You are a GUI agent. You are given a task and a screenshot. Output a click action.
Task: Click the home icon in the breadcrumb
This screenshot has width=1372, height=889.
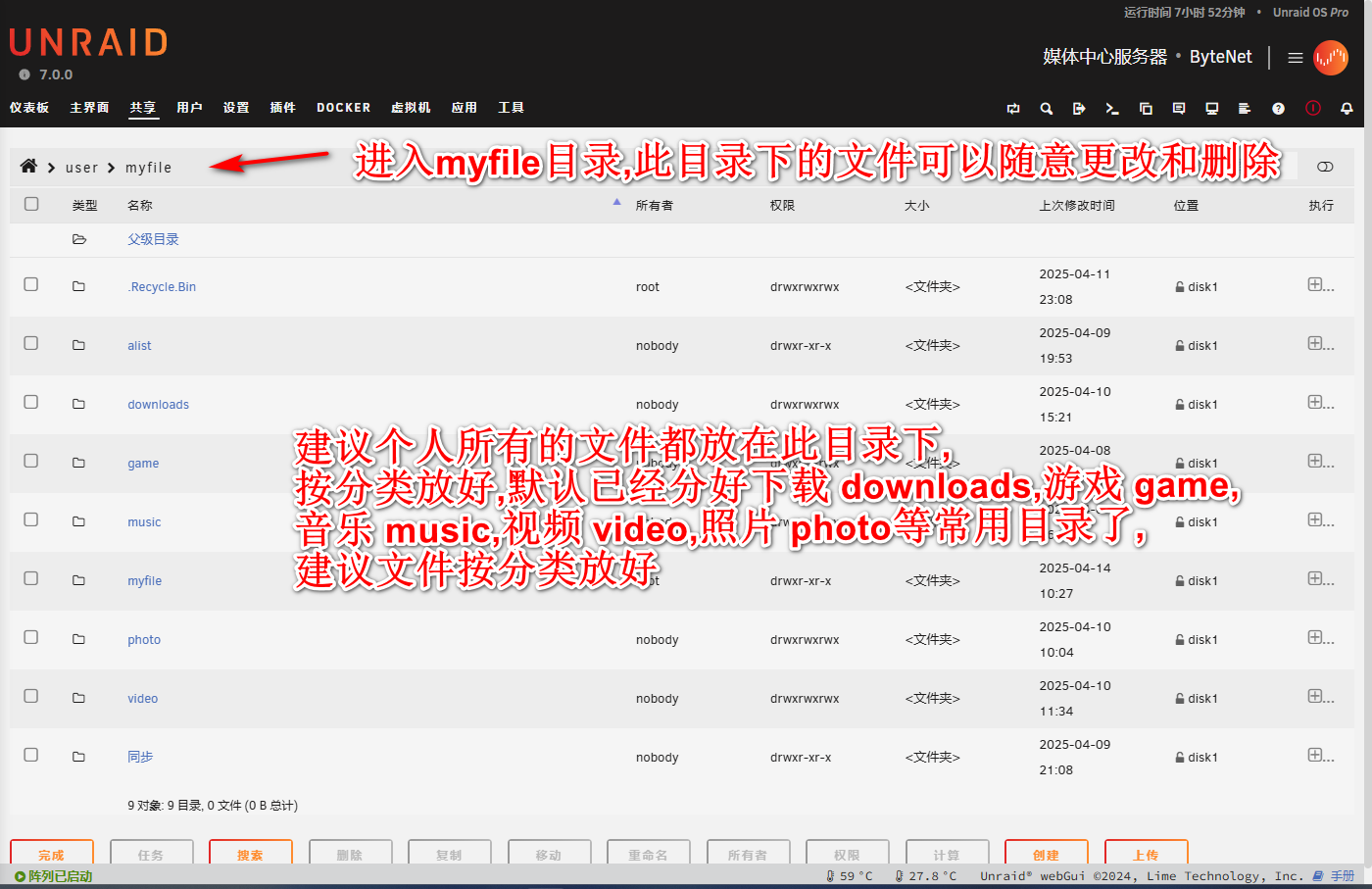tap(28, 167)
